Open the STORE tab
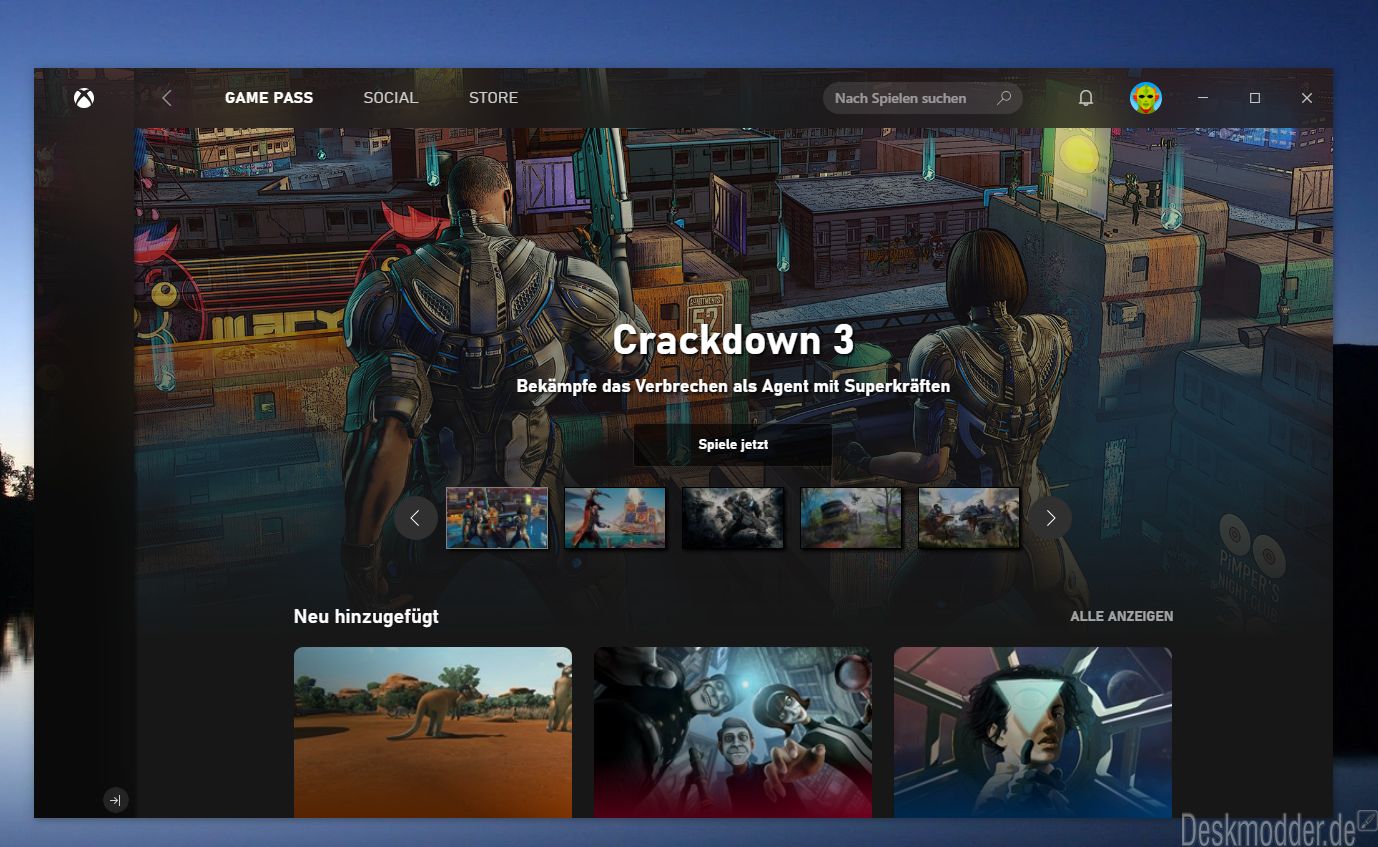The height and width of the screenshot is (847, 1378). point(494,98)
